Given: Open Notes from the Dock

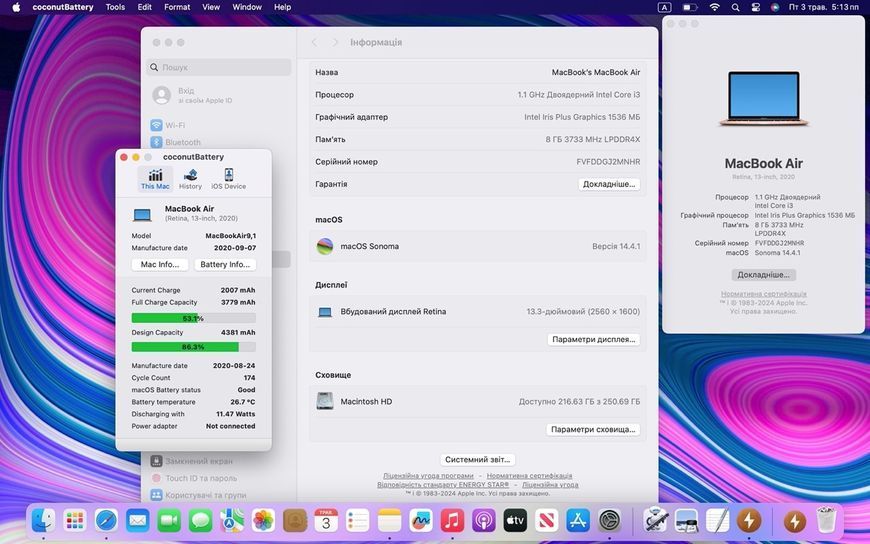Looking at the screenshot, I should pos(389,521).
